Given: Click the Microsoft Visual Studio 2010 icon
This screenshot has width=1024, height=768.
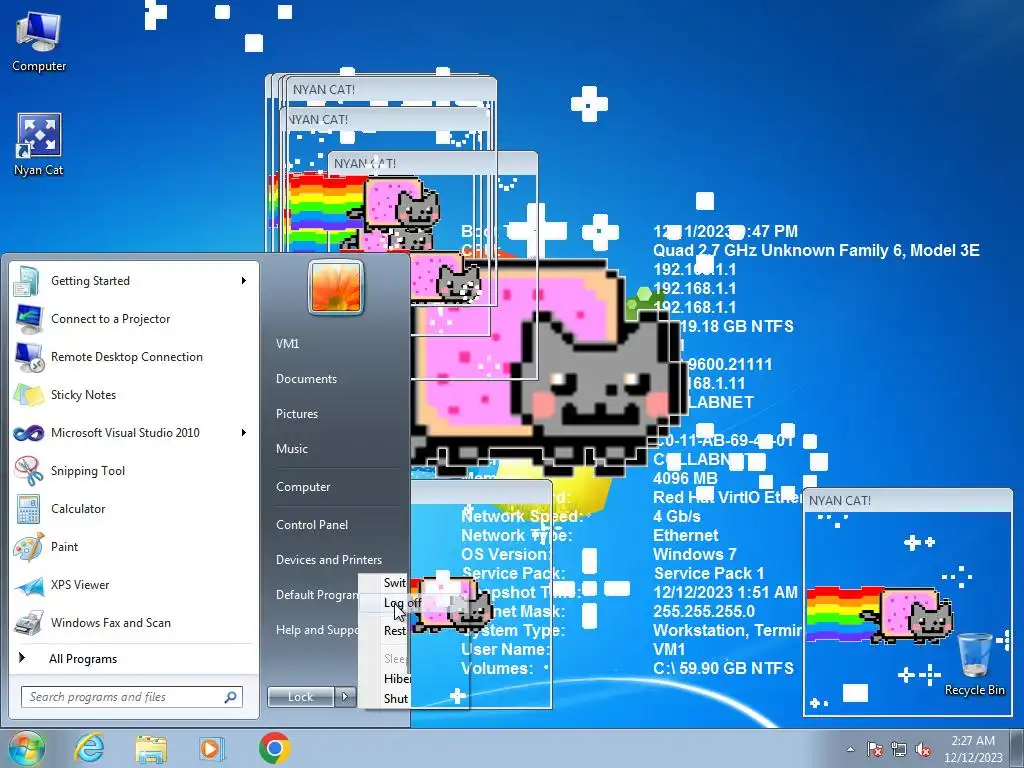Looking at the screenshot, I should tap(28, 432).
